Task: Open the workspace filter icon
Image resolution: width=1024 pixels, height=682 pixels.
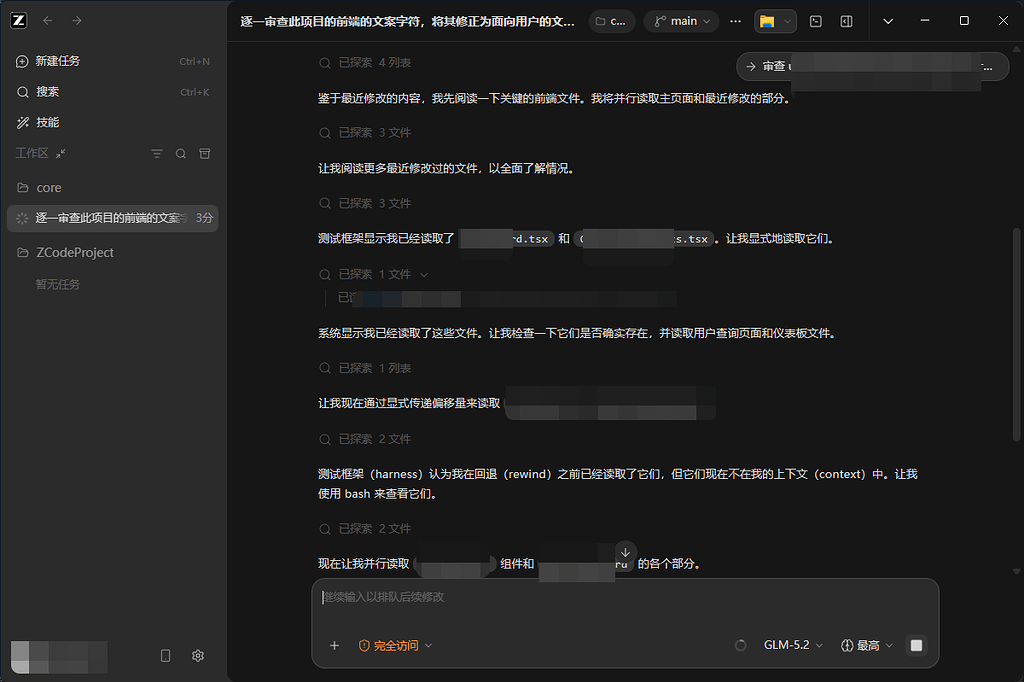Action: (x=157, y=154)
